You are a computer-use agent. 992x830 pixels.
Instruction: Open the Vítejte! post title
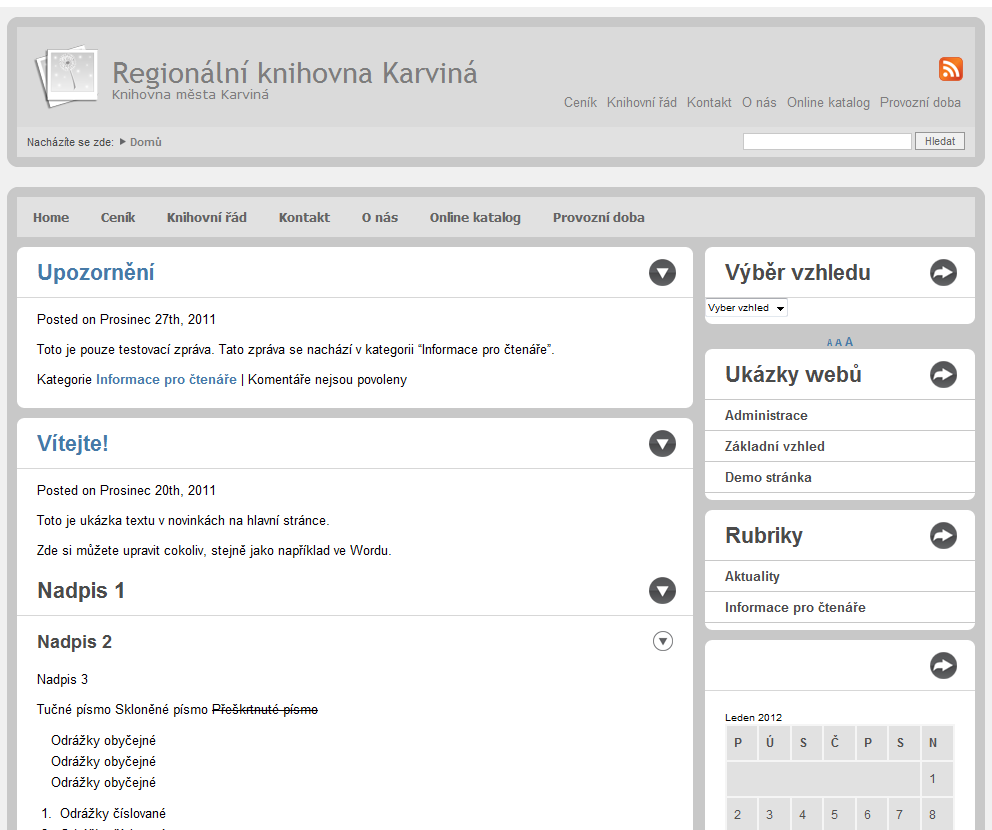click(x=73, y=443)
